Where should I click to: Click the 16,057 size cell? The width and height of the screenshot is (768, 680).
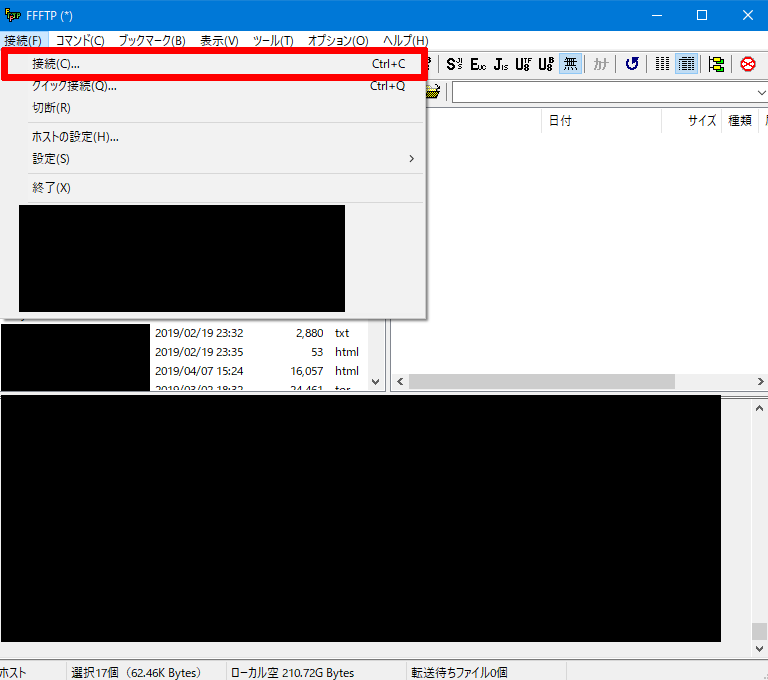coord(307,371)
